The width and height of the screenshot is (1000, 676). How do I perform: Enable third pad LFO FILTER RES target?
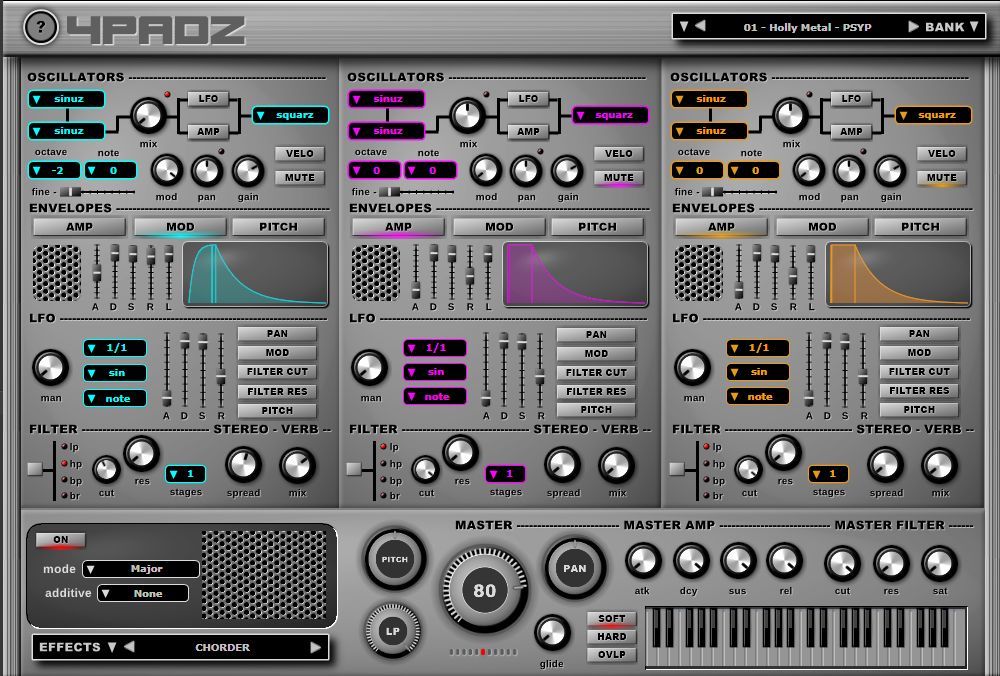(x=919, y=390)
